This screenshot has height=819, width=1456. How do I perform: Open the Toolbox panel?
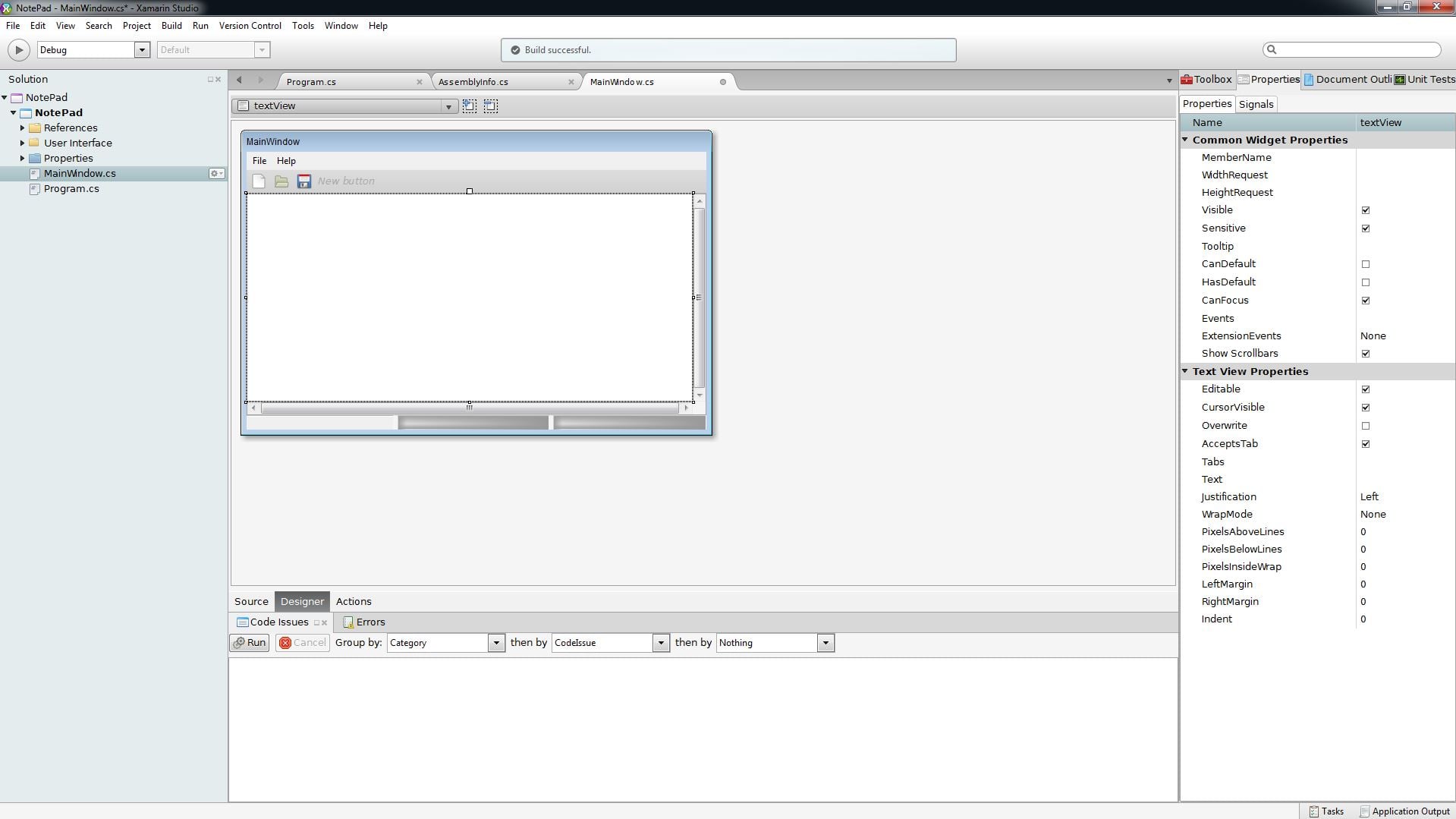tap(1206, 80)
